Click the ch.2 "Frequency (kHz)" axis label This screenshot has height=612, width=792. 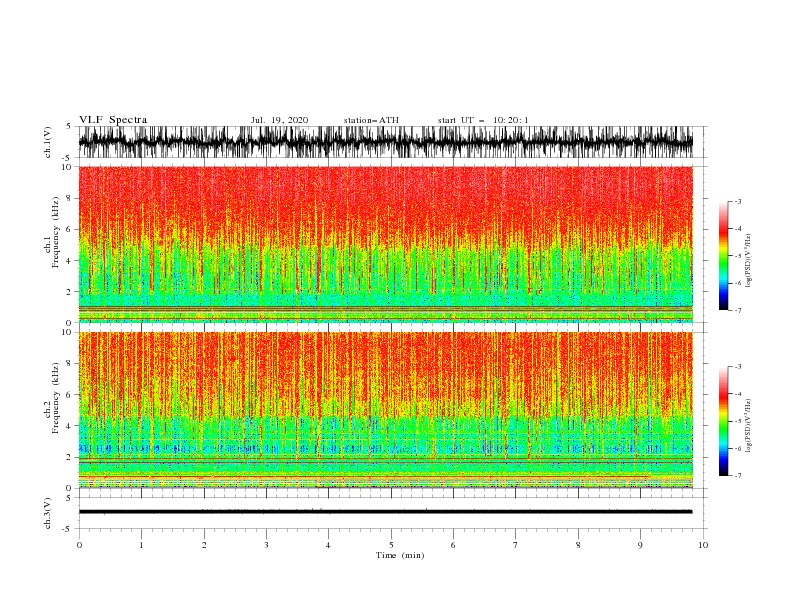[55, 398]
